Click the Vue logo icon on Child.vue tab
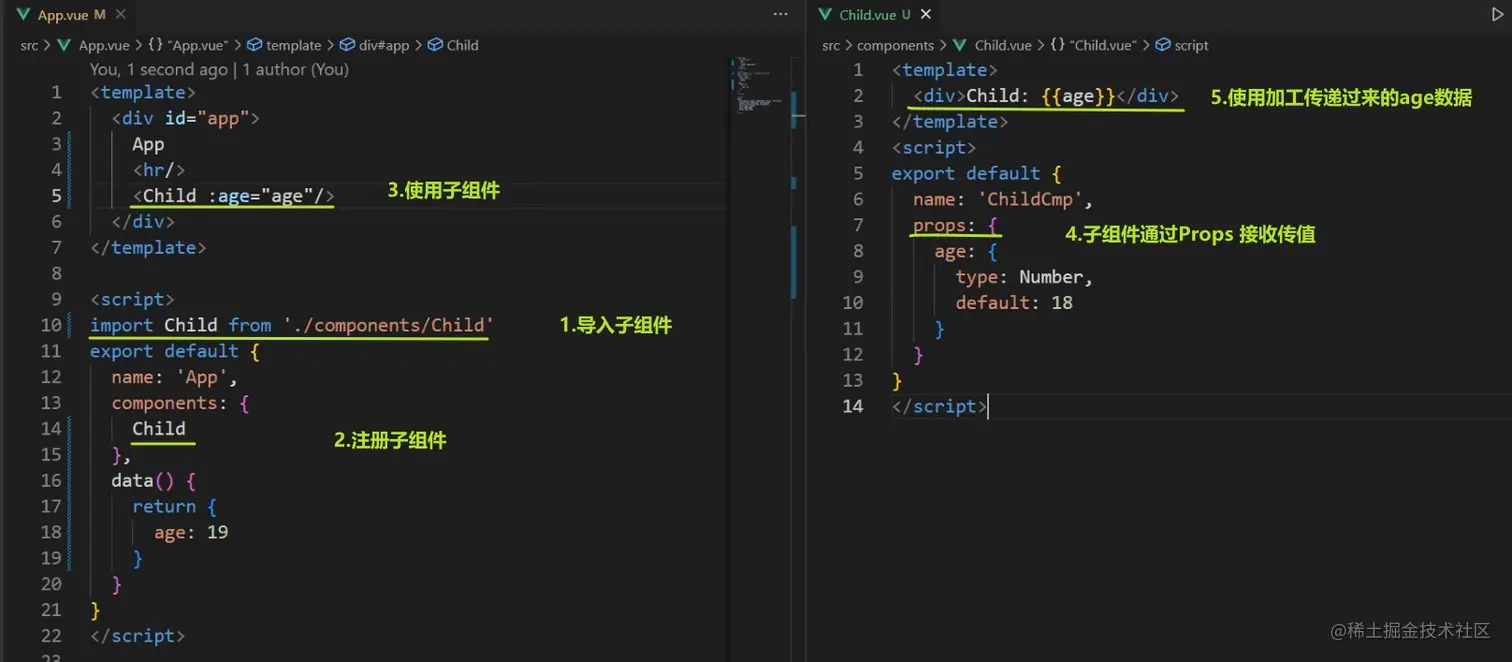This screenshot has width=1512, height=662. pos(825,15)
